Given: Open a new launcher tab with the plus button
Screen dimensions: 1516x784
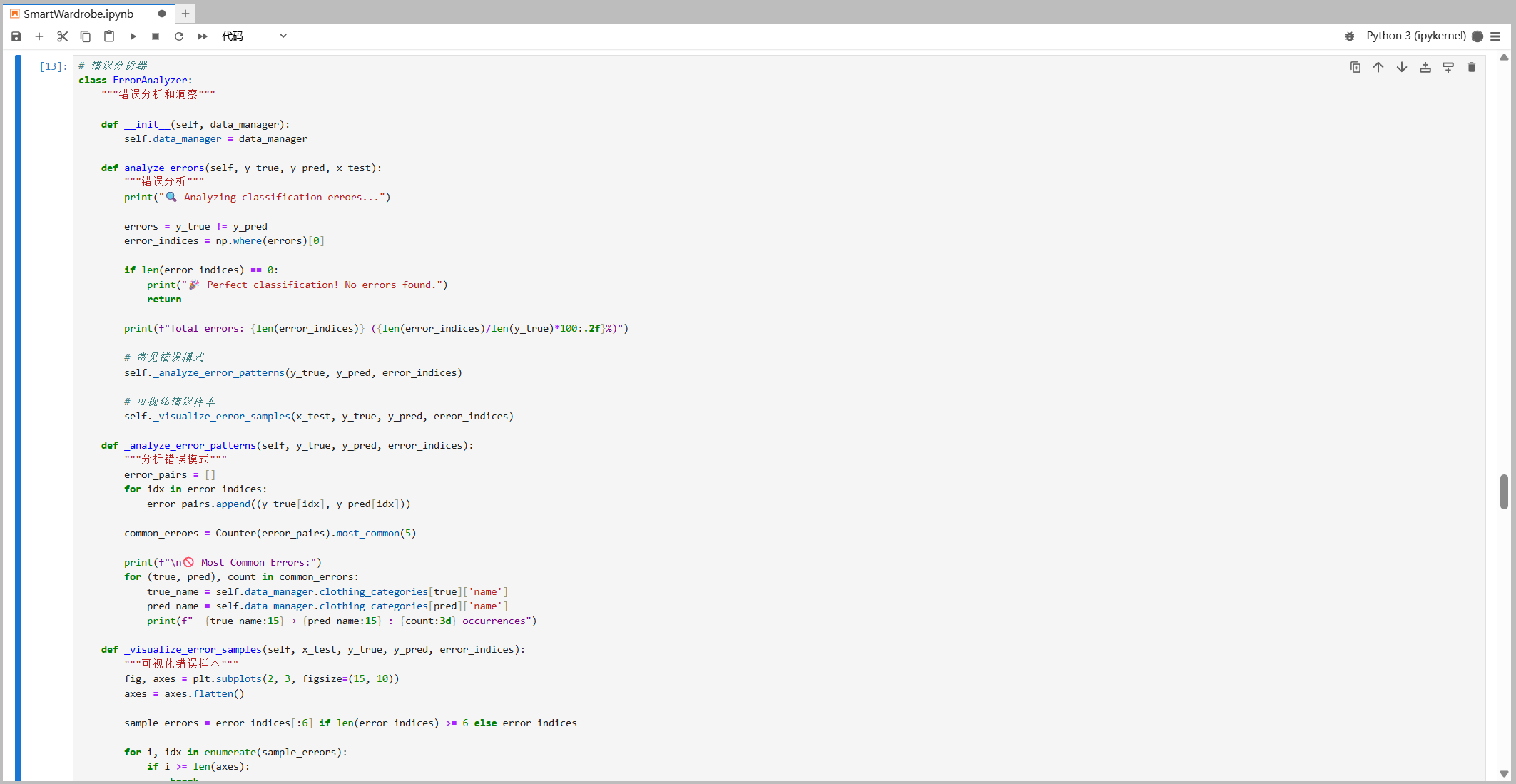Looking at the screenshot, I should tap(185, 14).
